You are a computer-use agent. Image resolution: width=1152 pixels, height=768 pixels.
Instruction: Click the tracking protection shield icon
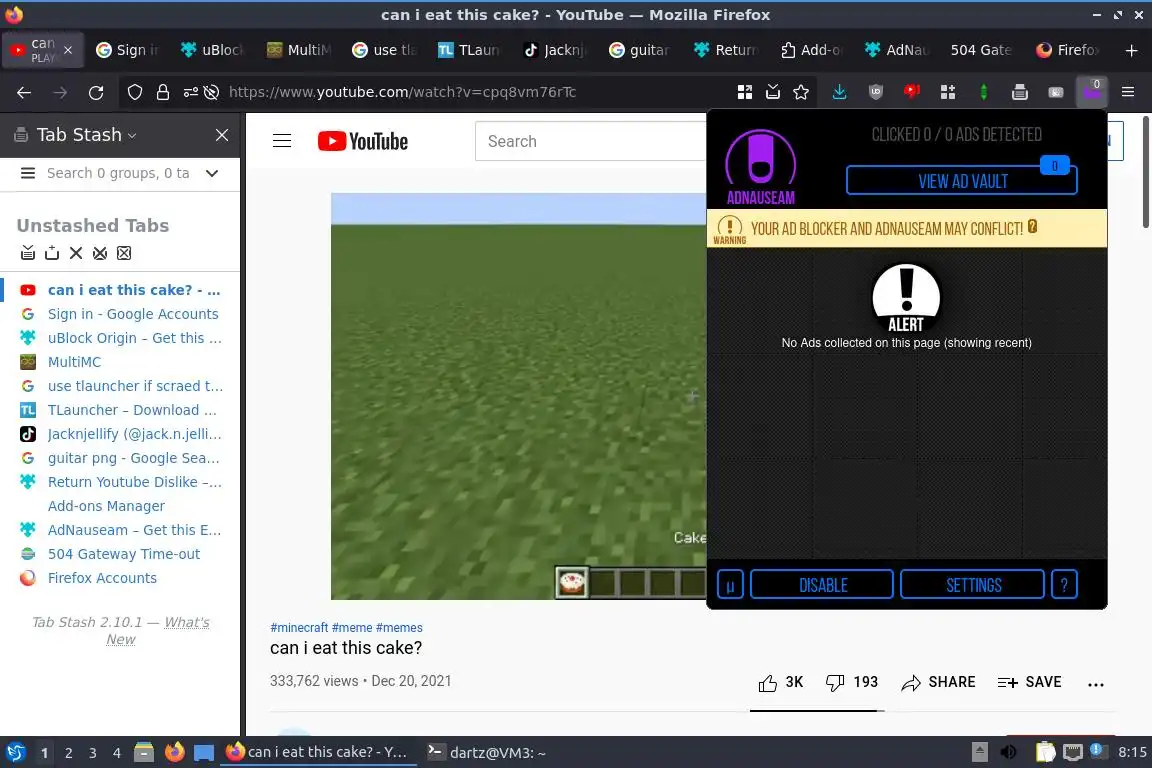coord(134,92)
